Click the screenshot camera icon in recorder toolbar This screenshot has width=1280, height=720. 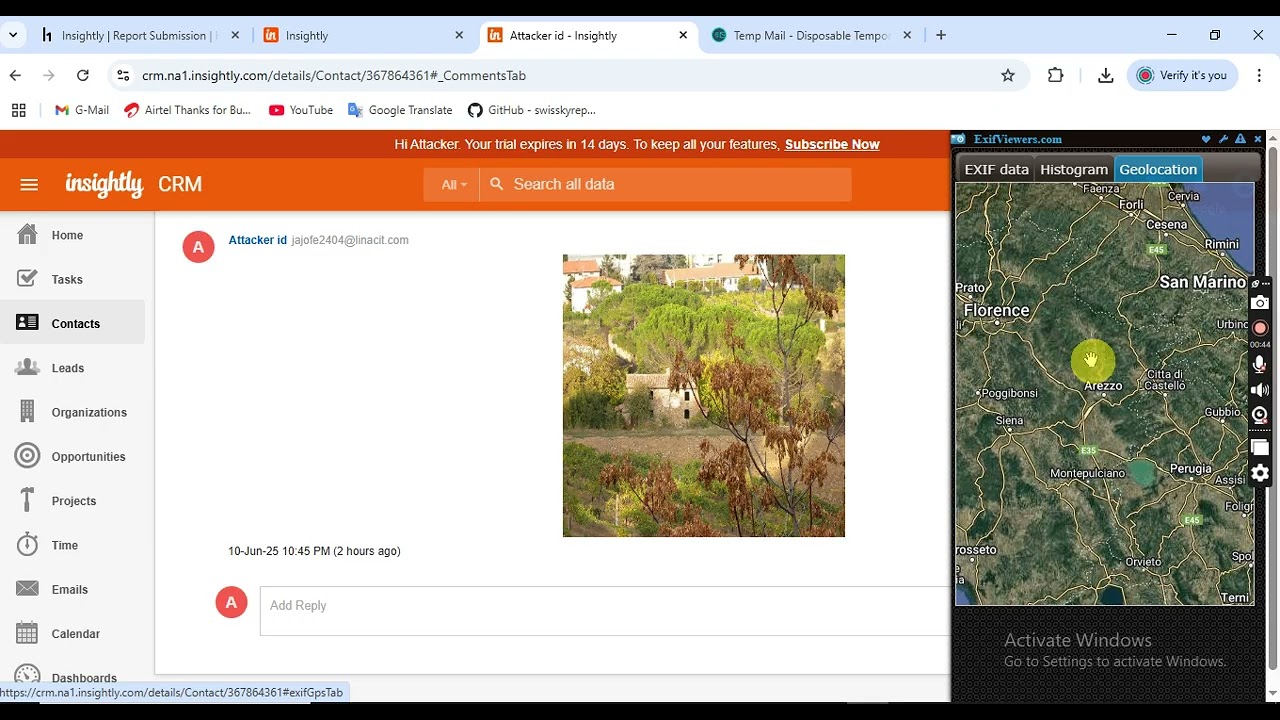click(x=1260, y=303)
